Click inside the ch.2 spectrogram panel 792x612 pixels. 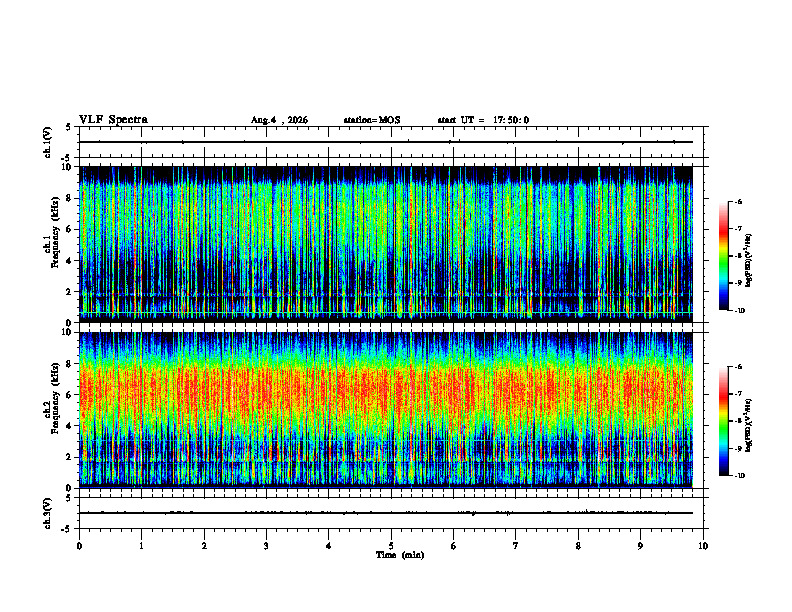(x=386, y=410)
